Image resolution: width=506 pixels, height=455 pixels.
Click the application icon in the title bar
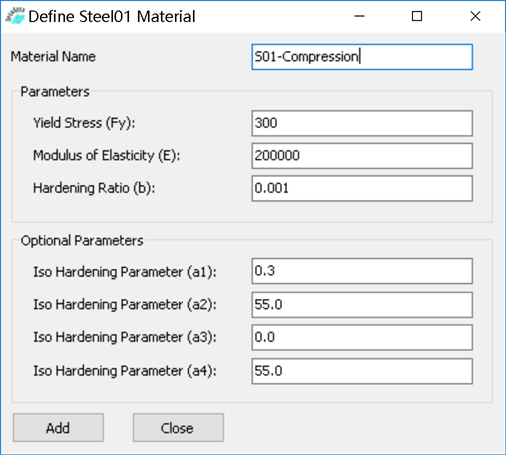(15, 16)
